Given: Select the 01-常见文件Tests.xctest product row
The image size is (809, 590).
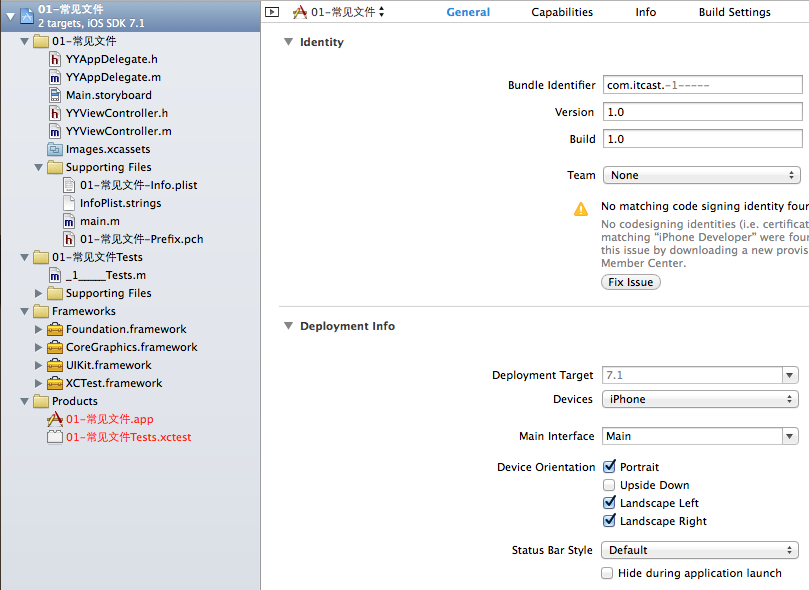Looking at the screenshot, I should [x=131, y=437].
